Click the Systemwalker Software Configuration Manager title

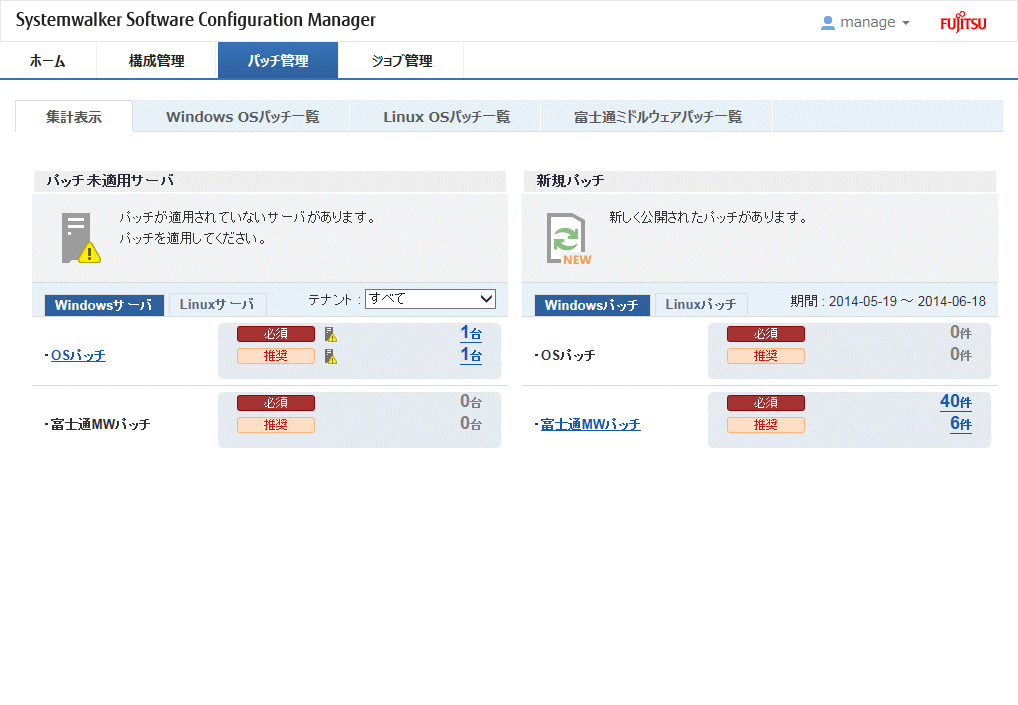(x=195, y=20)
